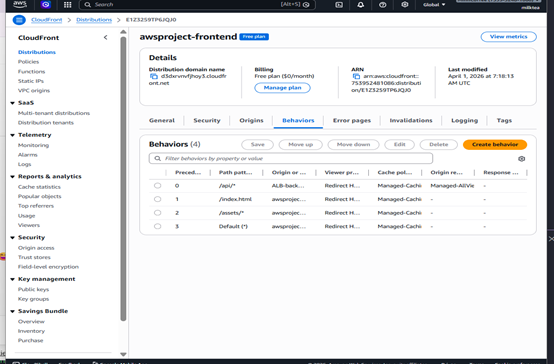
Task: Click the Delete behavior button
Action: coord(438,145)
